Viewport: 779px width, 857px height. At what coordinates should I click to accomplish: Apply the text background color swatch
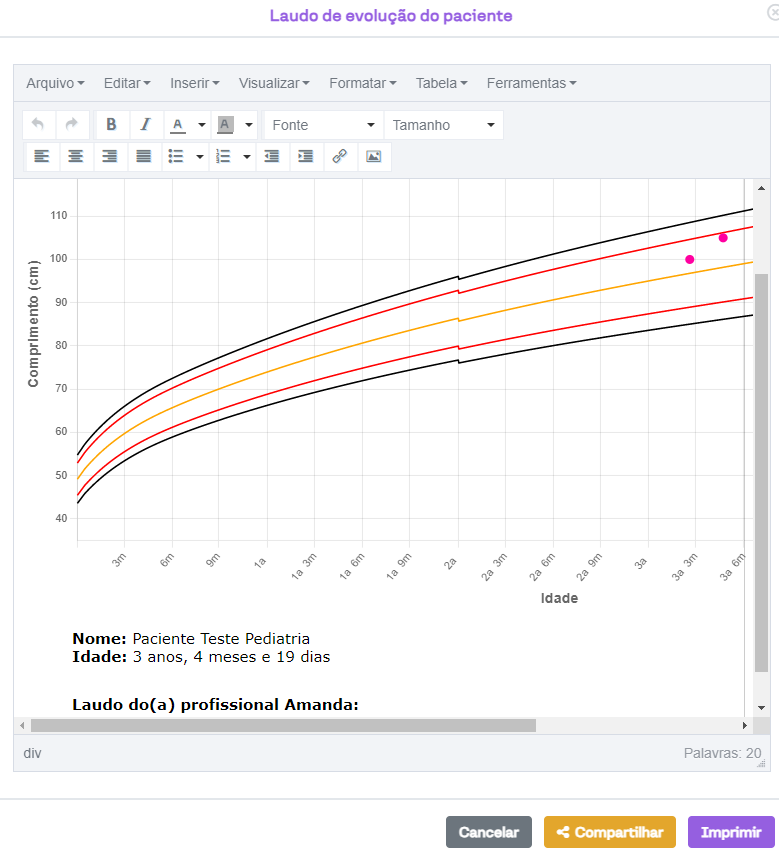[225, 125]
